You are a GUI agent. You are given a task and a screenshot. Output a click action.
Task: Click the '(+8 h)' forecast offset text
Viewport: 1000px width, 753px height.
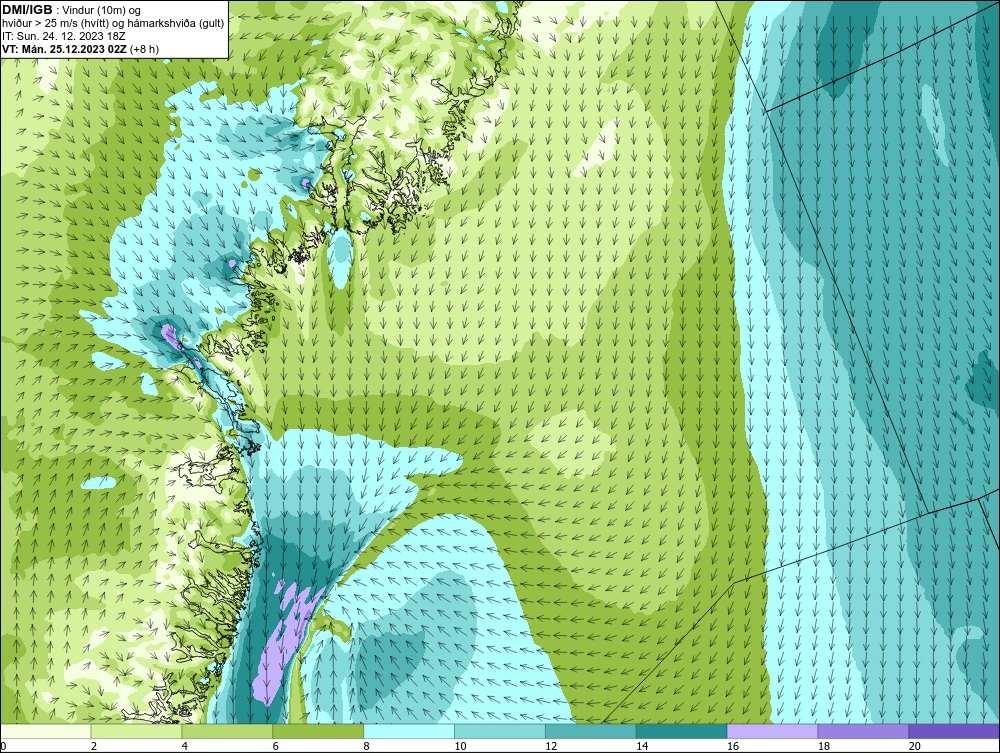[144, 48]
